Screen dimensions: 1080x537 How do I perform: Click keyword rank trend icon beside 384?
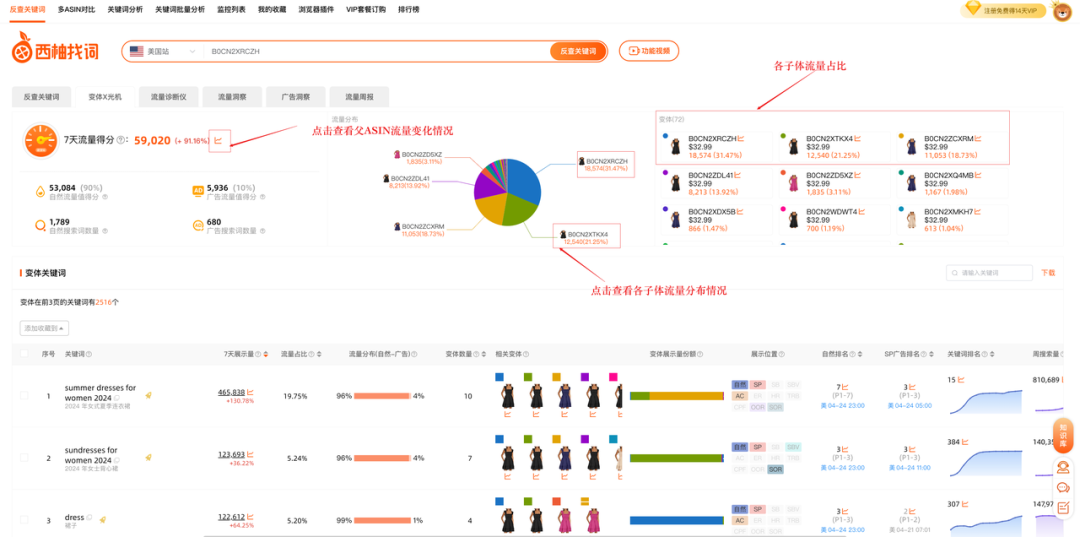pos(967,441)
